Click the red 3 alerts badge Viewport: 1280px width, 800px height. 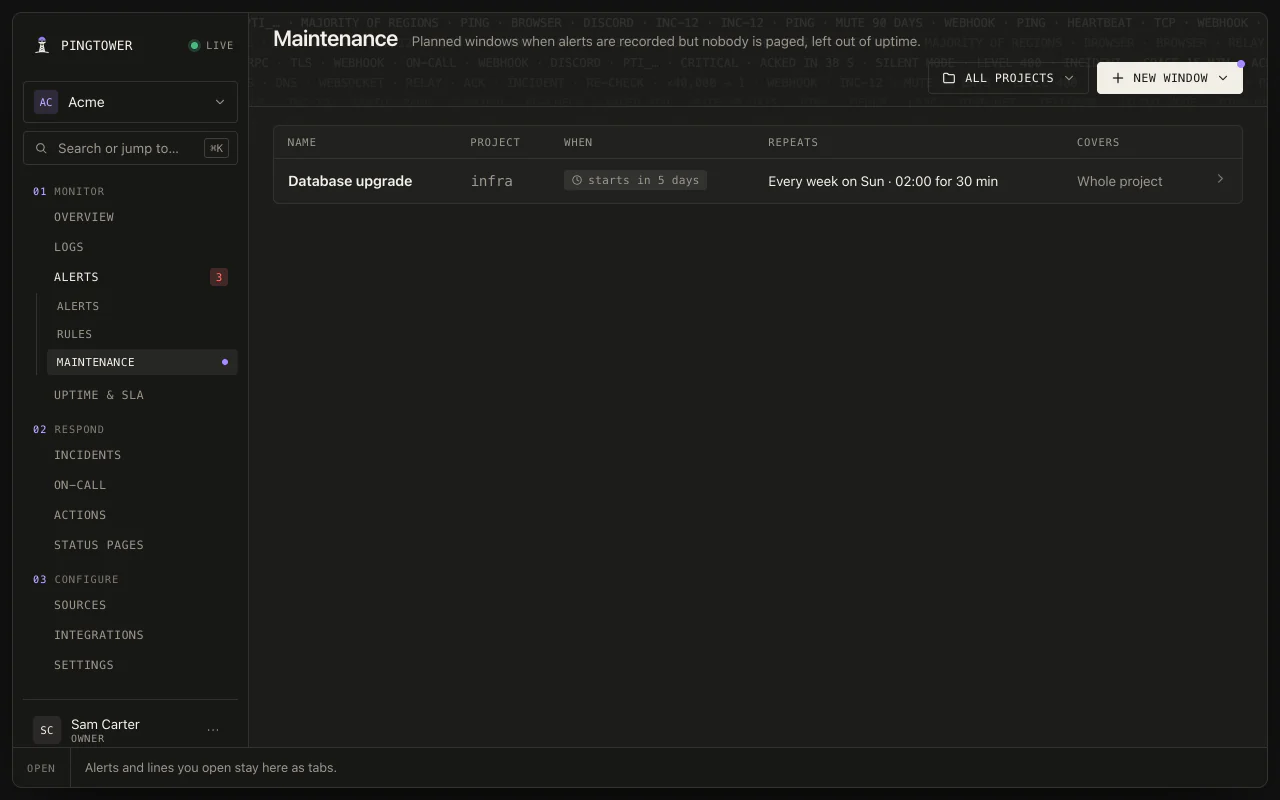(x=219, y=277)
